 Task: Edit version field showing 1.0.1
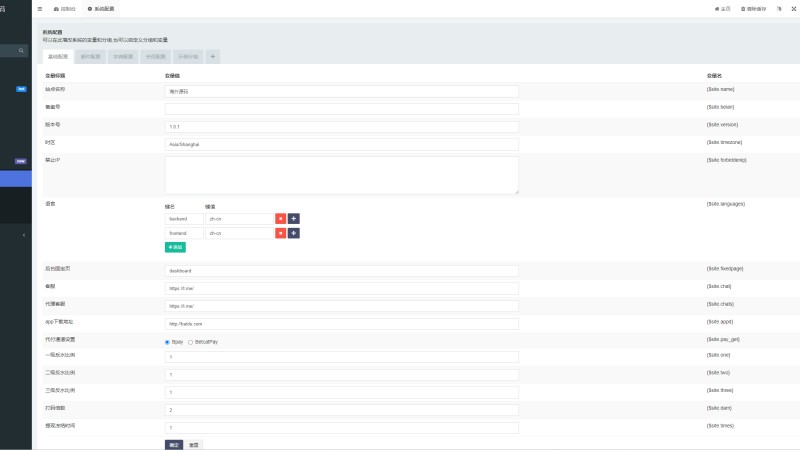click(342, 127)
